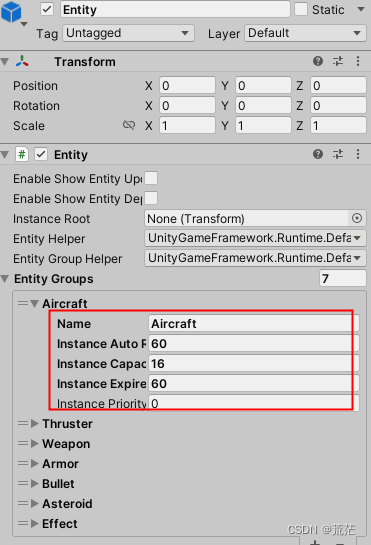The image size is (371, 545).
Task: Click the Weapon element drag handle
Action: (x=23, y=443)
